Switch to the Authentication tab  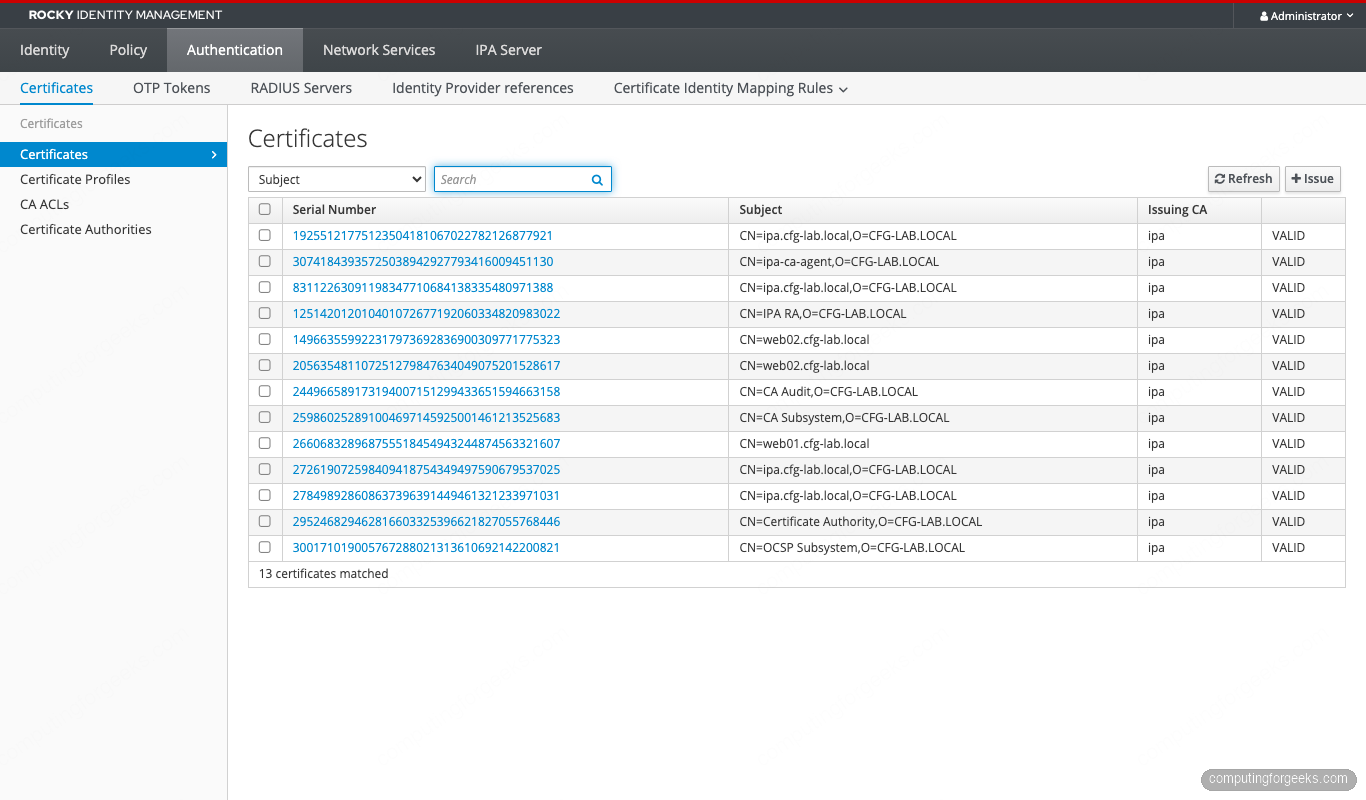(235, 50)
